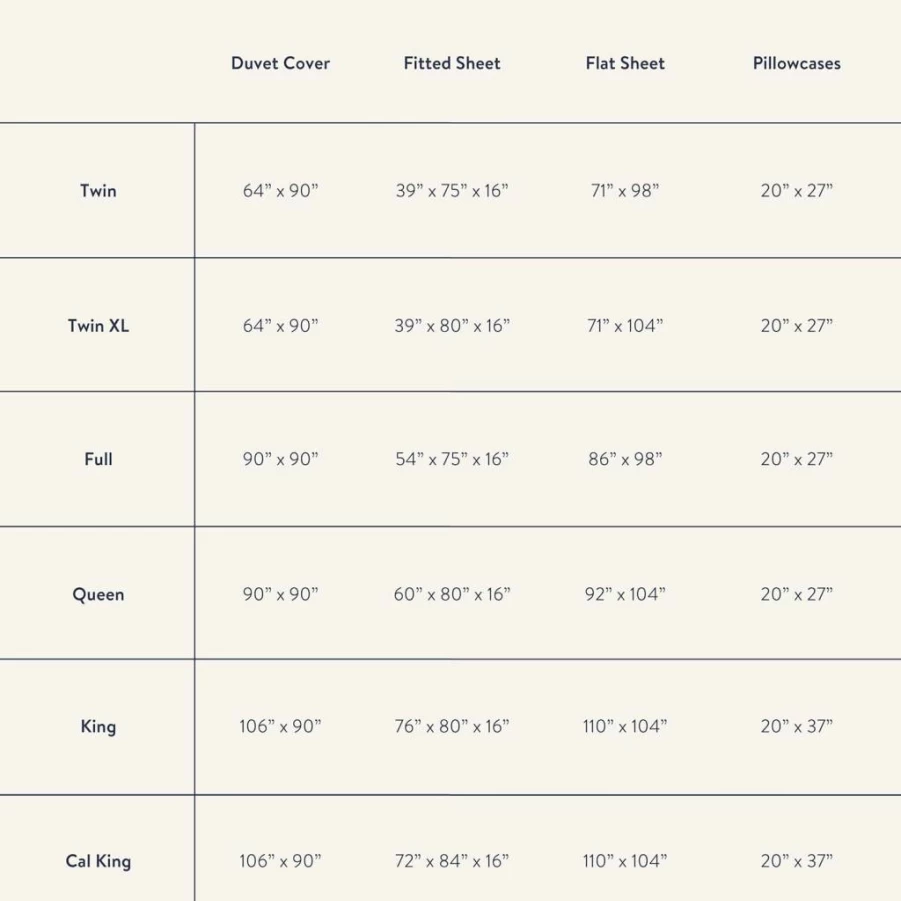
Task: Select Queen fitted sheet 60" x 80" x 16"
Action: point(452,594)
